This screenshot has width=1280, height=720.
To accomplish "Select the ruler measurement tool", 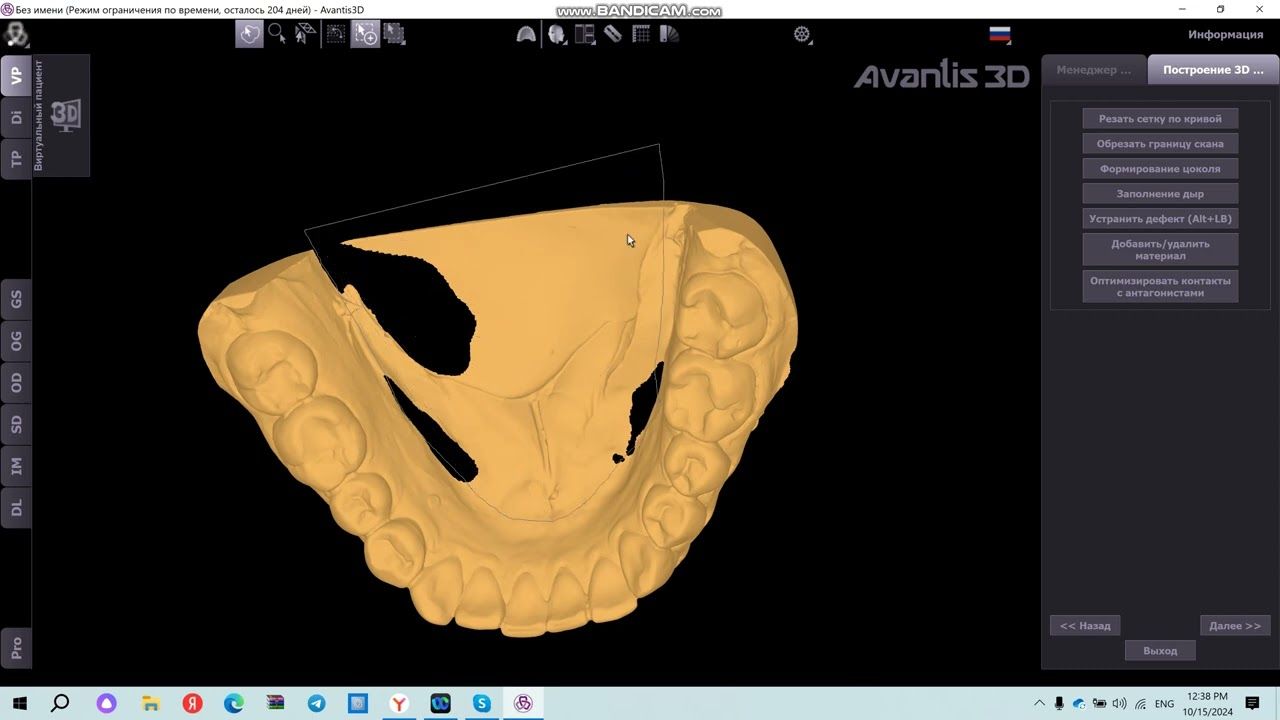I will click(613, 34).
